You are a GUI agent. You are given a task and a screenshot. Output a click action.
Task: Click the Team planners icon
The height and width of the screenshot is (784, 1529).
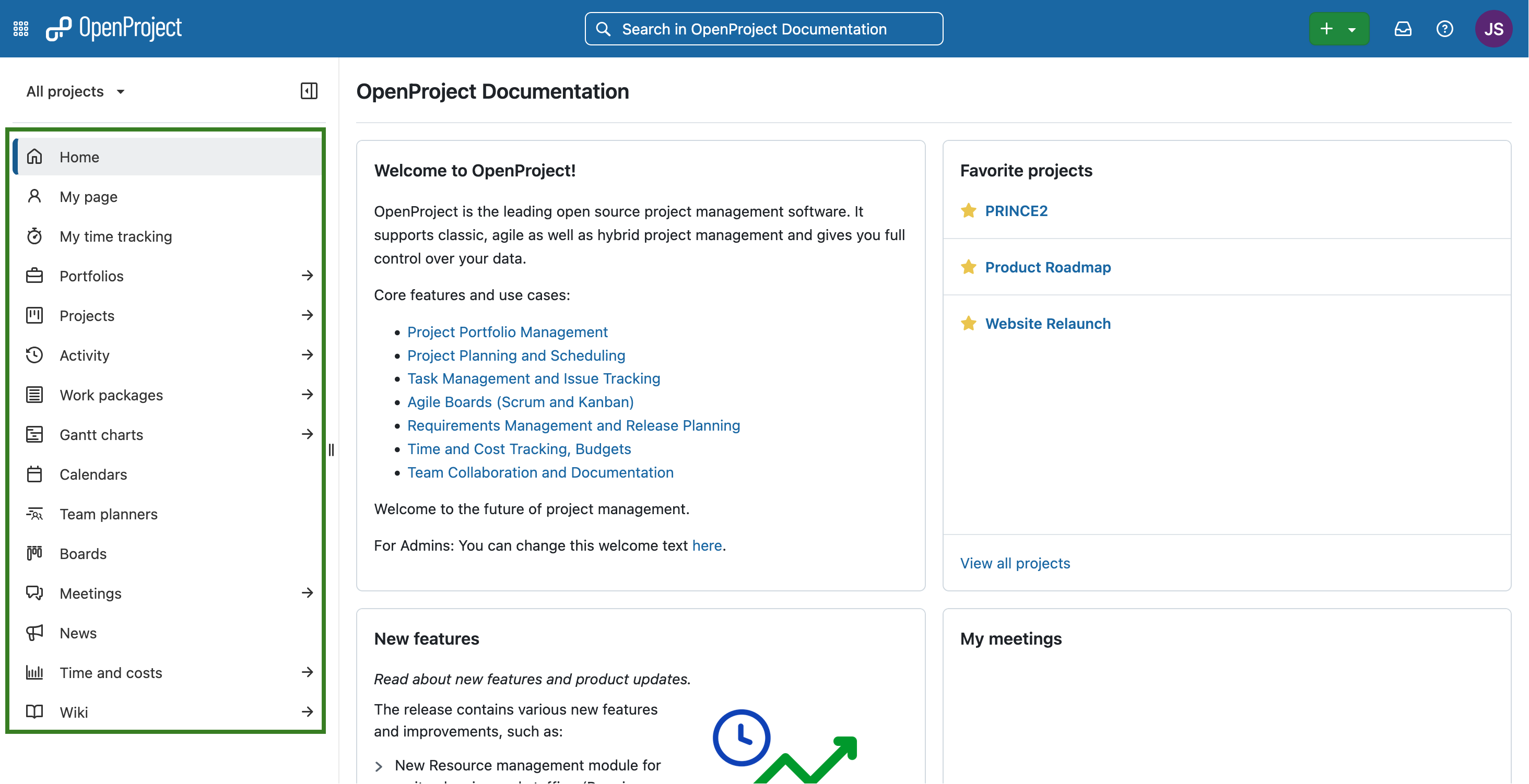tap(34, 514)
